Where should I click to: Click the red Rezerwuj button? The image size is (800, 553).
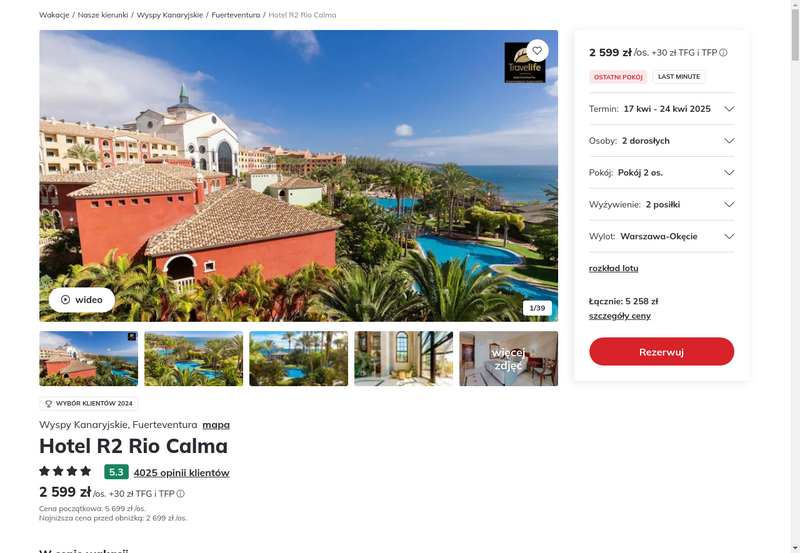[x=661, y=351]
